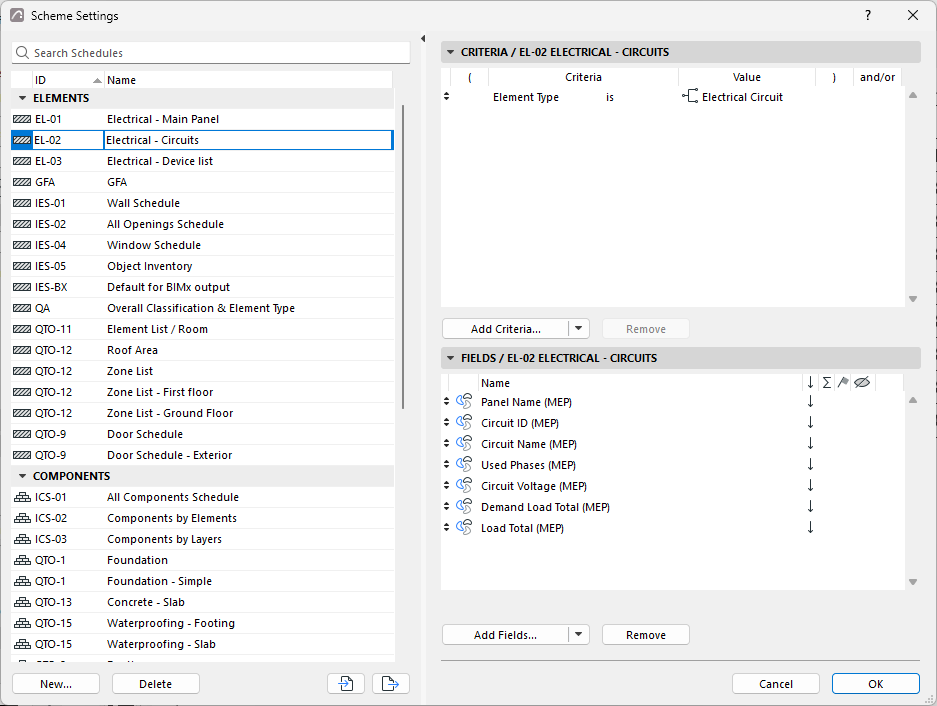The height and width of the screenshot is (706, 937).
Task: Click the help question mark icon
Action: coord(868,16)
